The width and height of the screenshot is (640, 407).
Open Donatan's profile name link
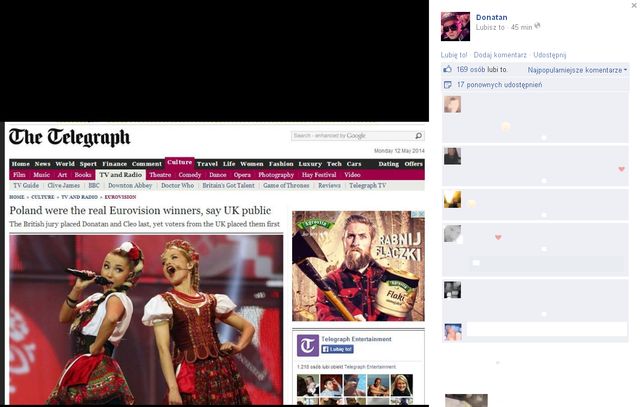coord(491,17)
